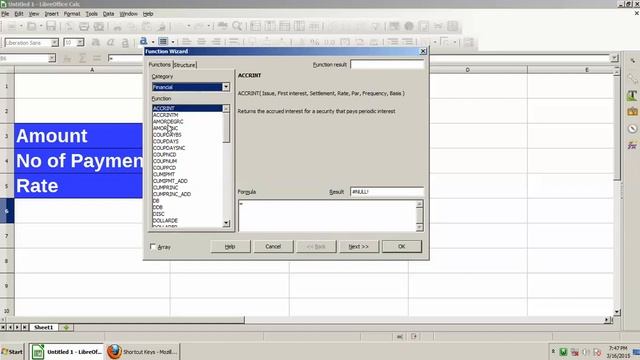Select ACCRINTM in the function list
The height and width of the screenshot is (360, 640).
187,115
